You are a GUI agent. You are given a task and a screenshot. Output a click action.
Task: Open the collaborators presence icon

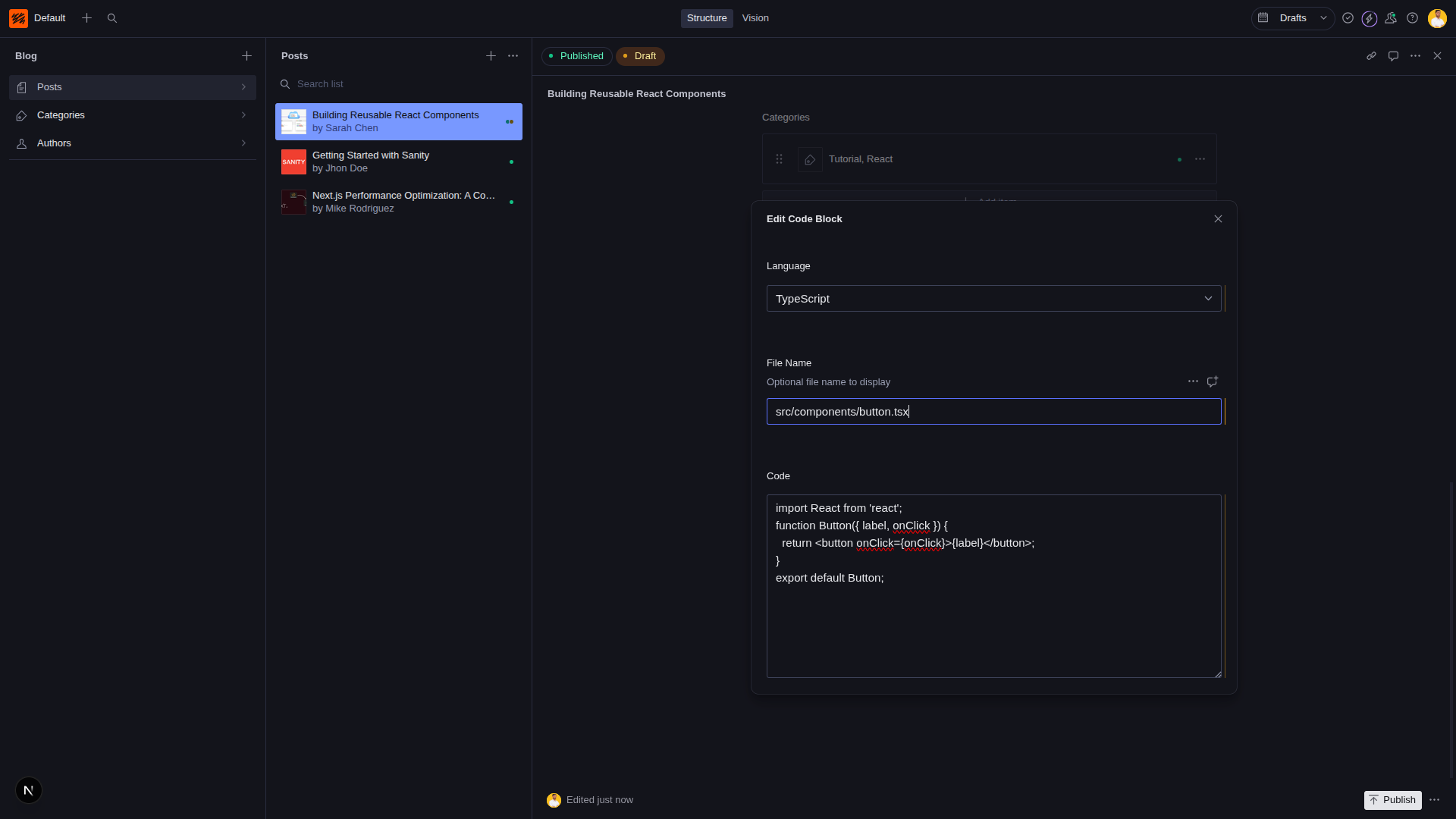pyautogui.click(x=1392, y=17)
